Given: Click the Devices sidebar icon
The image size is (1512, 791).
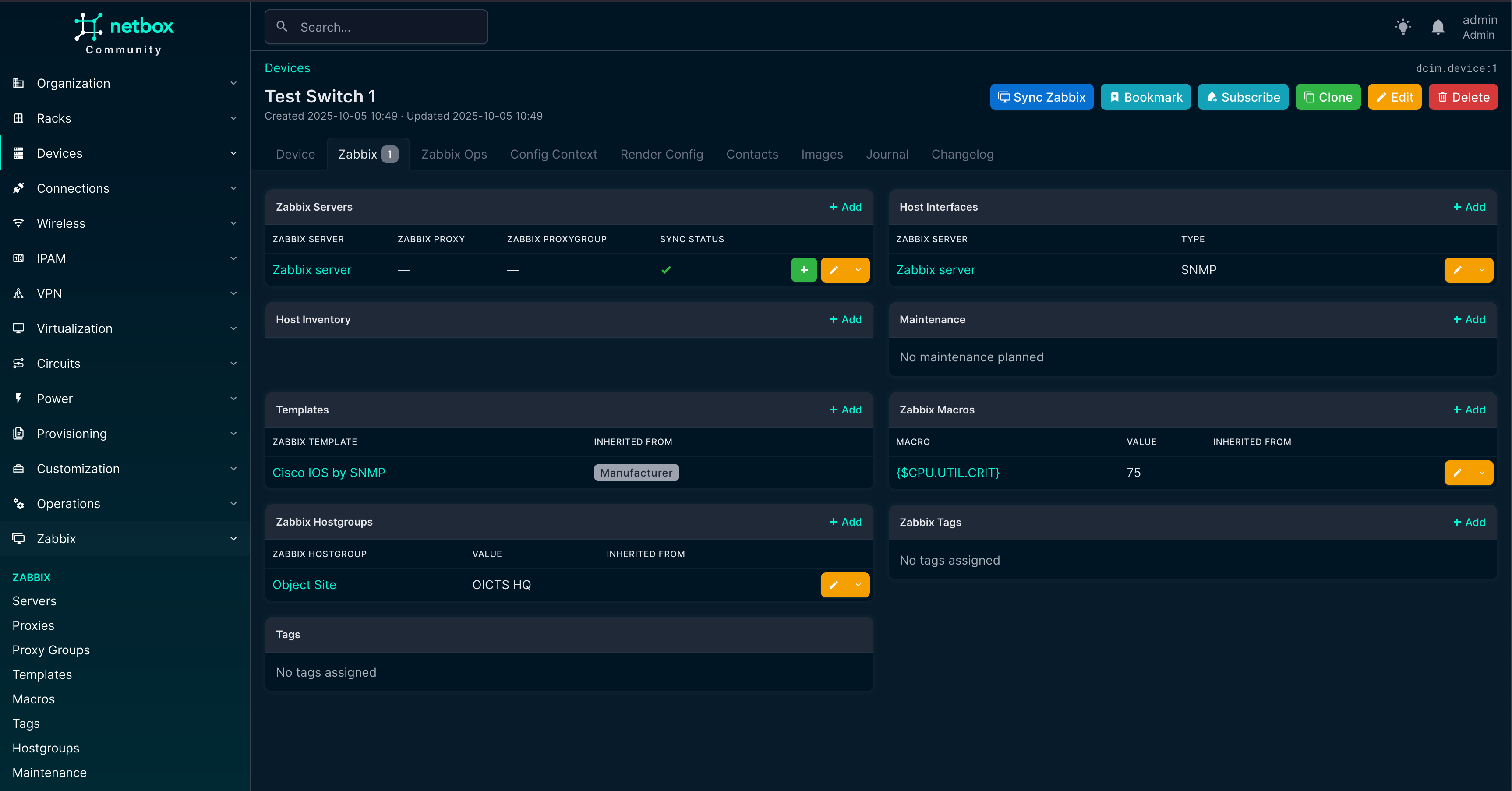Looking at the screenshot, I should click(19, 153).
